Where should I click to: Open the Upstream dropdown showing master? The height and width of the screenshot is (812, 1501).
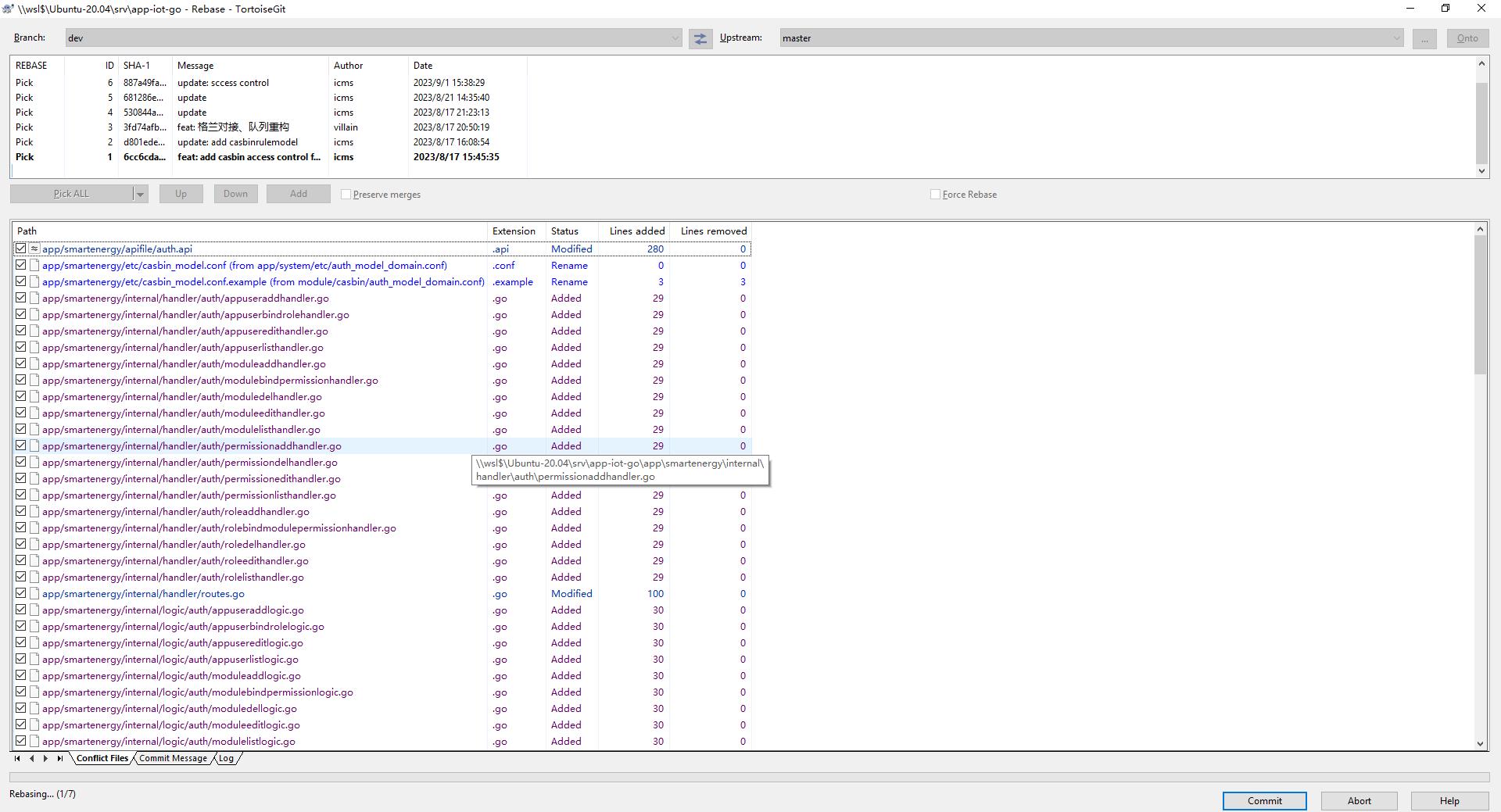coord(1398,38)
